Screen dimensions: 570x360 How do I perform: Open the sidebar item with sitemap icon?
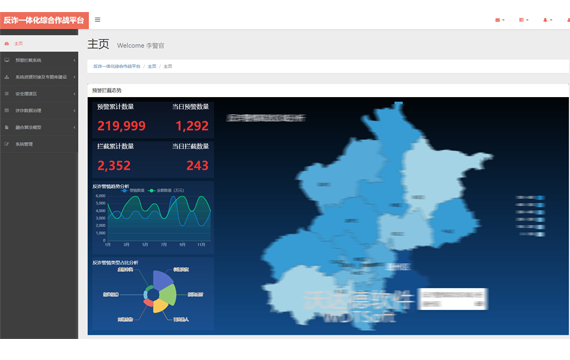(x=39, y=77)
